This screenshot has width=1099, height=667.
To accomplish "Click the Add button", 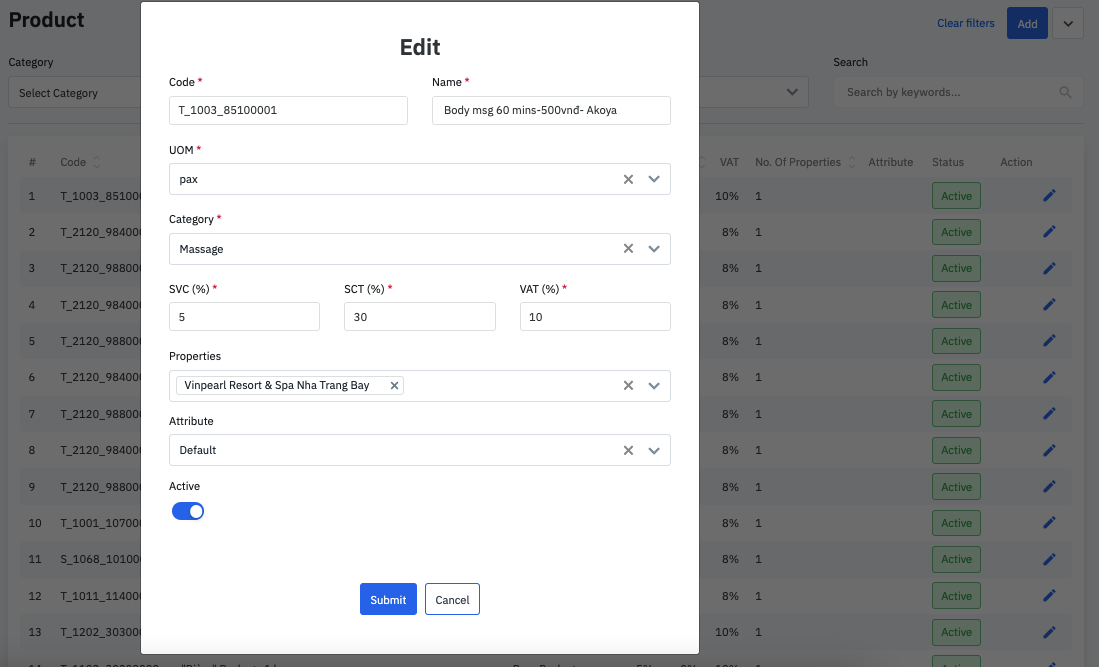I will [1027, 23].
